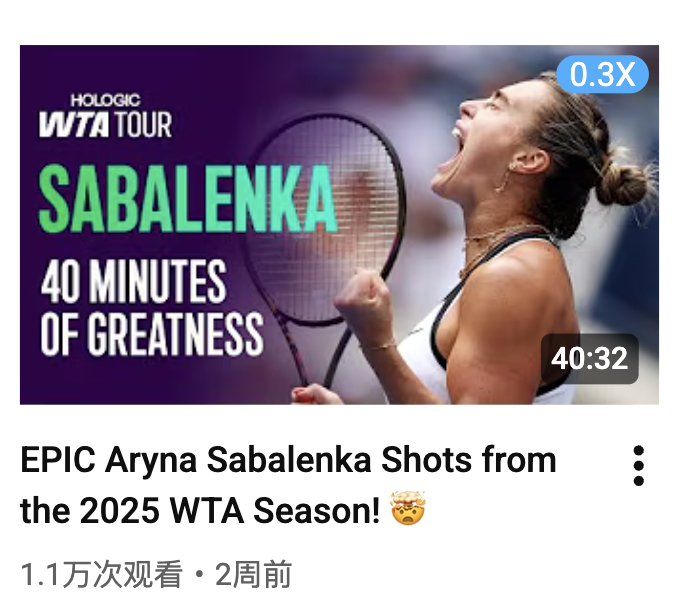Screen dimensions: 688x616
Task: Click the 1.1万次观看 view count
Action: point(101,574)
